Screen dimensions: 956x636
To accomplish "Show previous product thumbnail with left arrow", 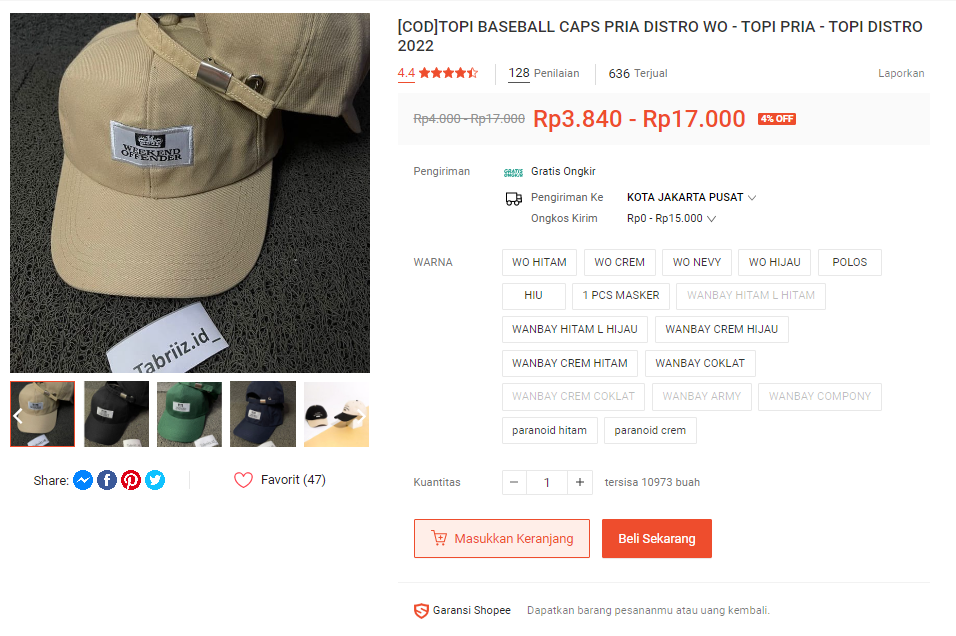I will (18, 416).
